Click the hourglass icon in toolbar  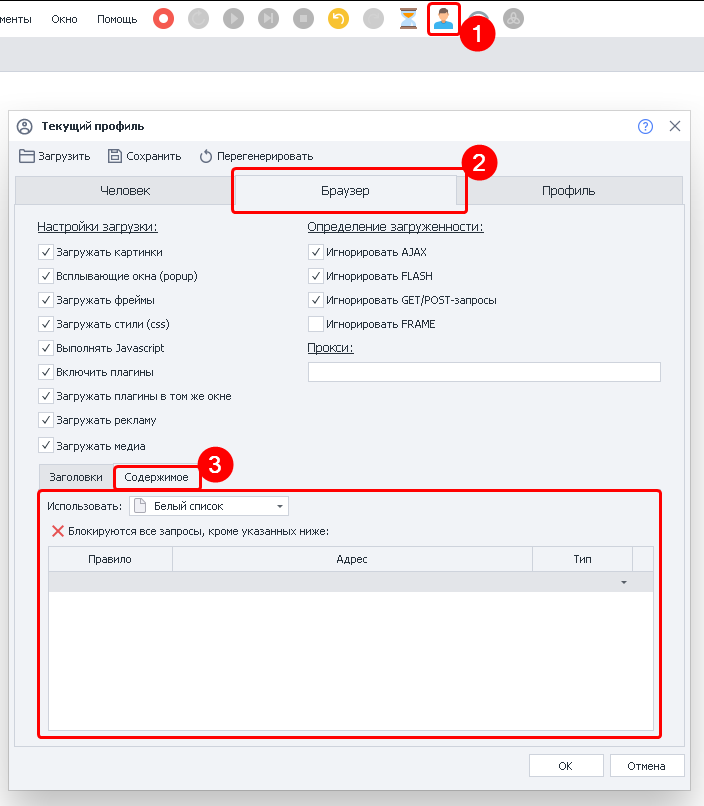(408, 19)
